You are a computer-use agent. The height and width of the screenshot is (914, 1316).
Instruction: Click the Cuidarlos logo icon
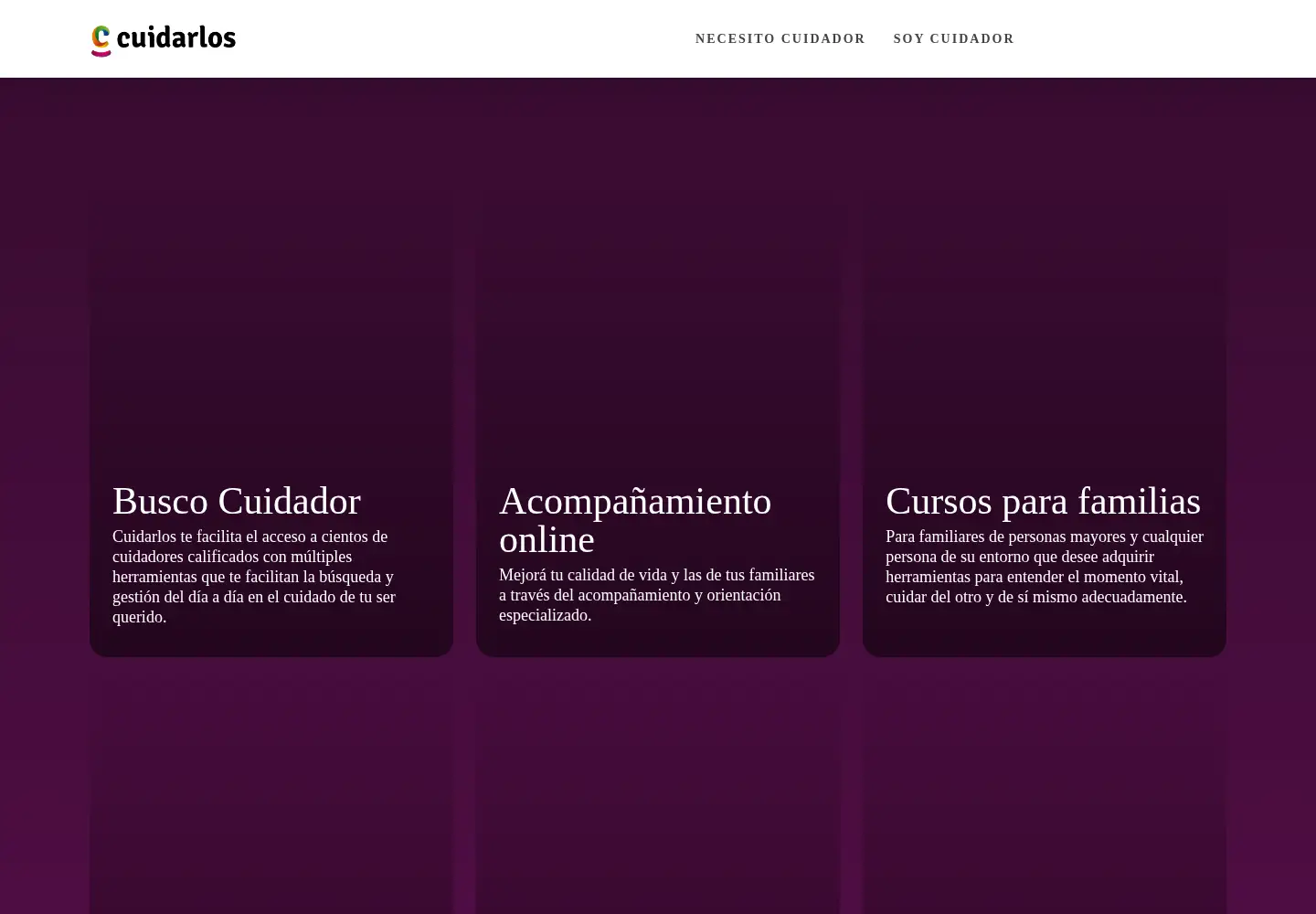164,40
